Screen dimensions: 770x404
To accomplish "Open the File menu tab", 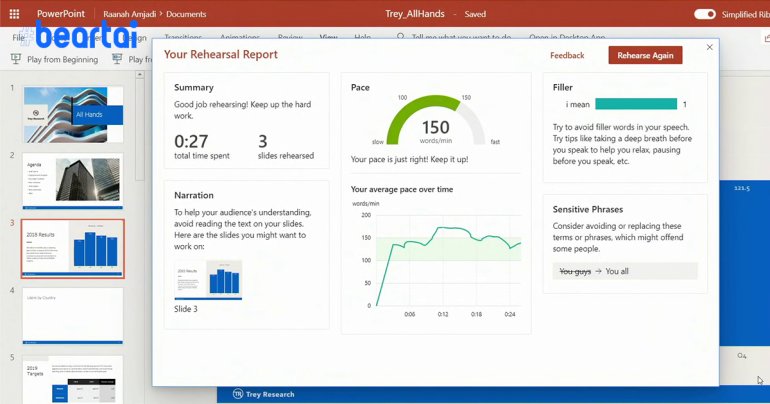I will (19, 37).
